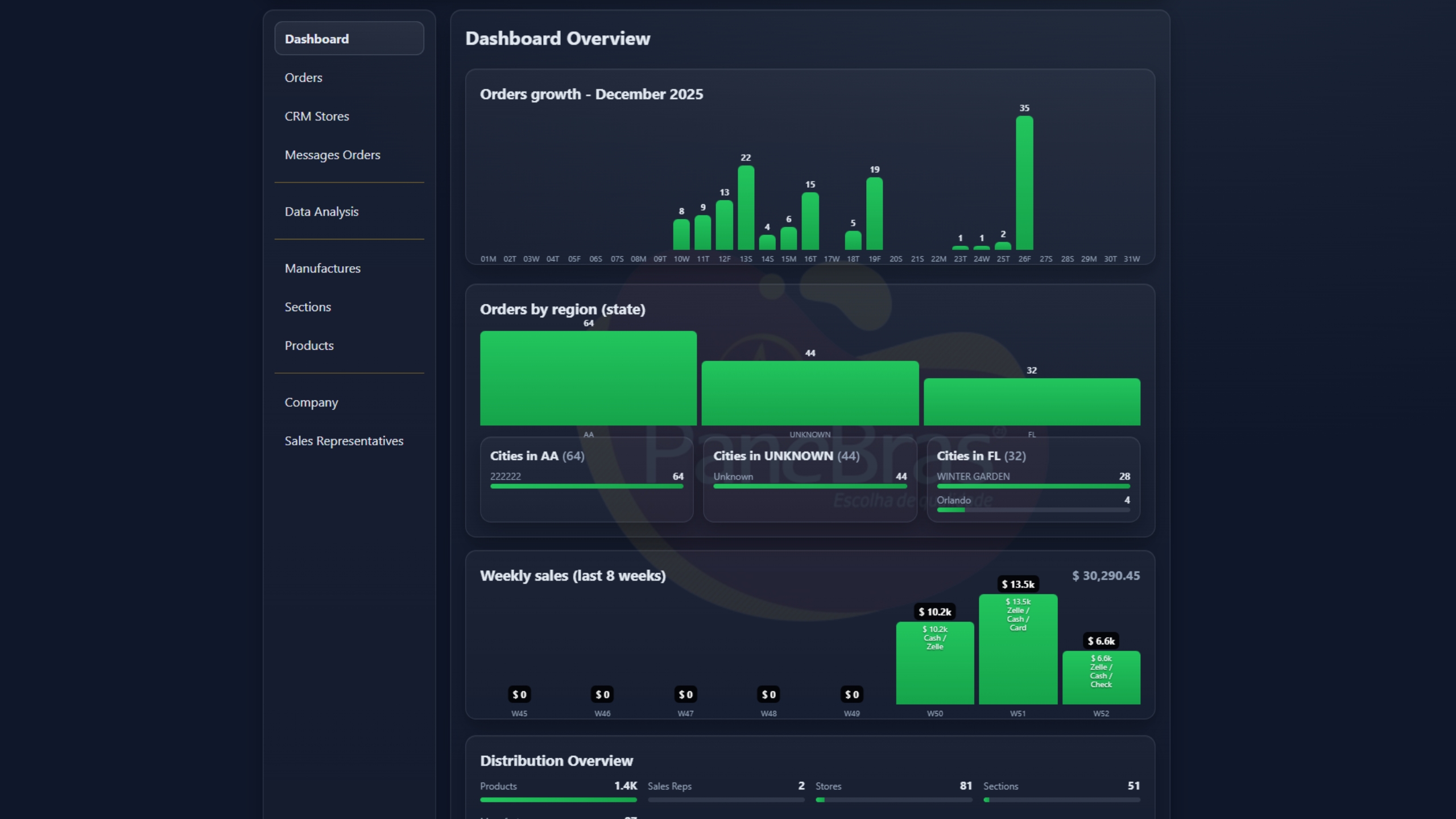Screen dimensions: 1456x819
Task: Click the Products distribution progress bar
Action: [x=558, y=800]
